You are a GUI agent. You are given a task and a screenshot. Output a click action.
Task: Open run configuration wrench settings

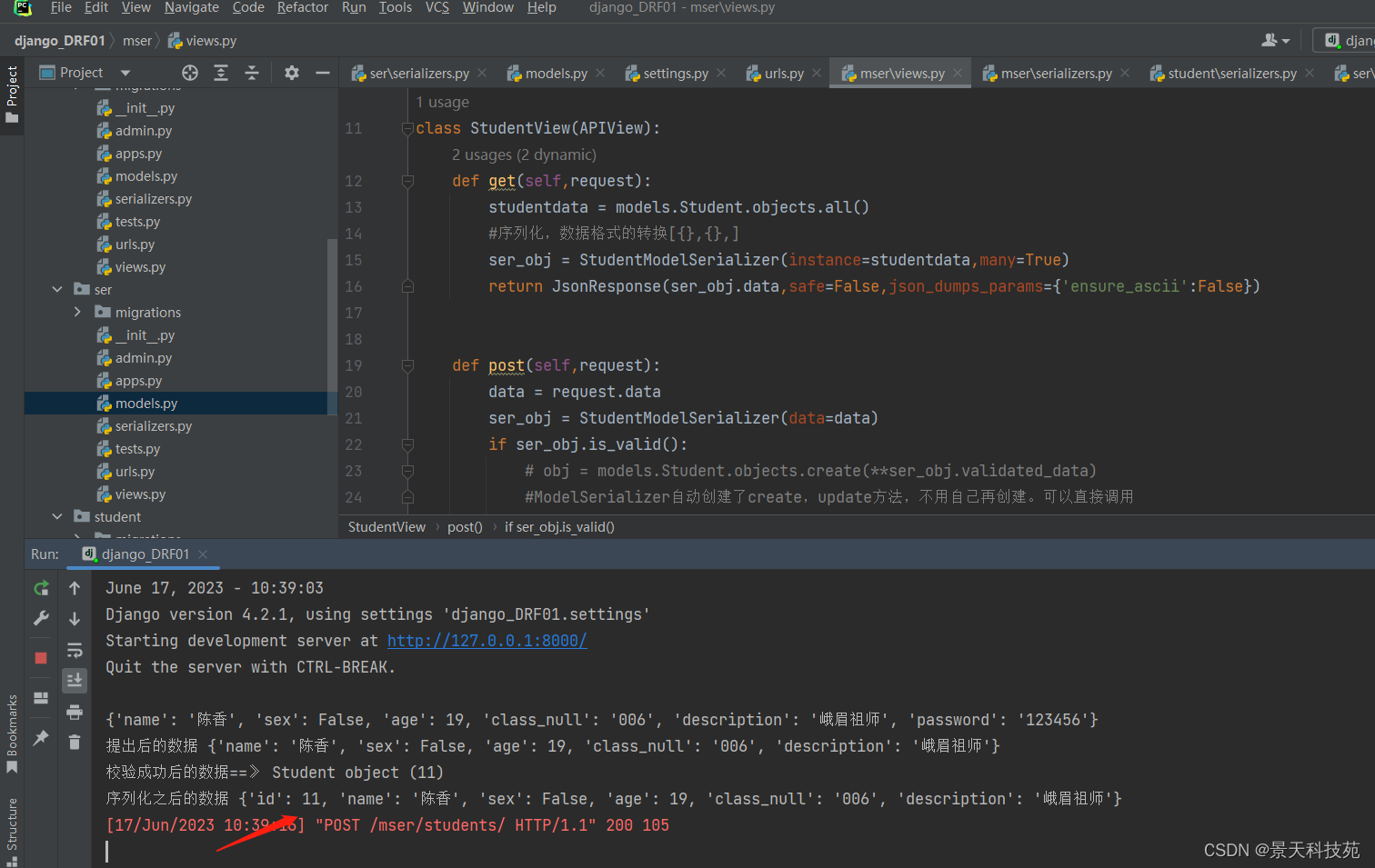41,618
